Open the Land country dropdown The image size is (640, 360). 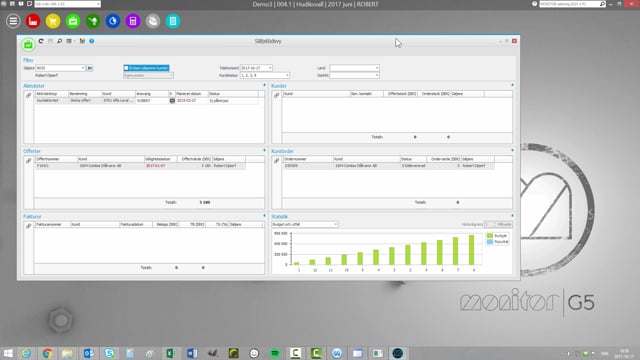pos(354,68)
